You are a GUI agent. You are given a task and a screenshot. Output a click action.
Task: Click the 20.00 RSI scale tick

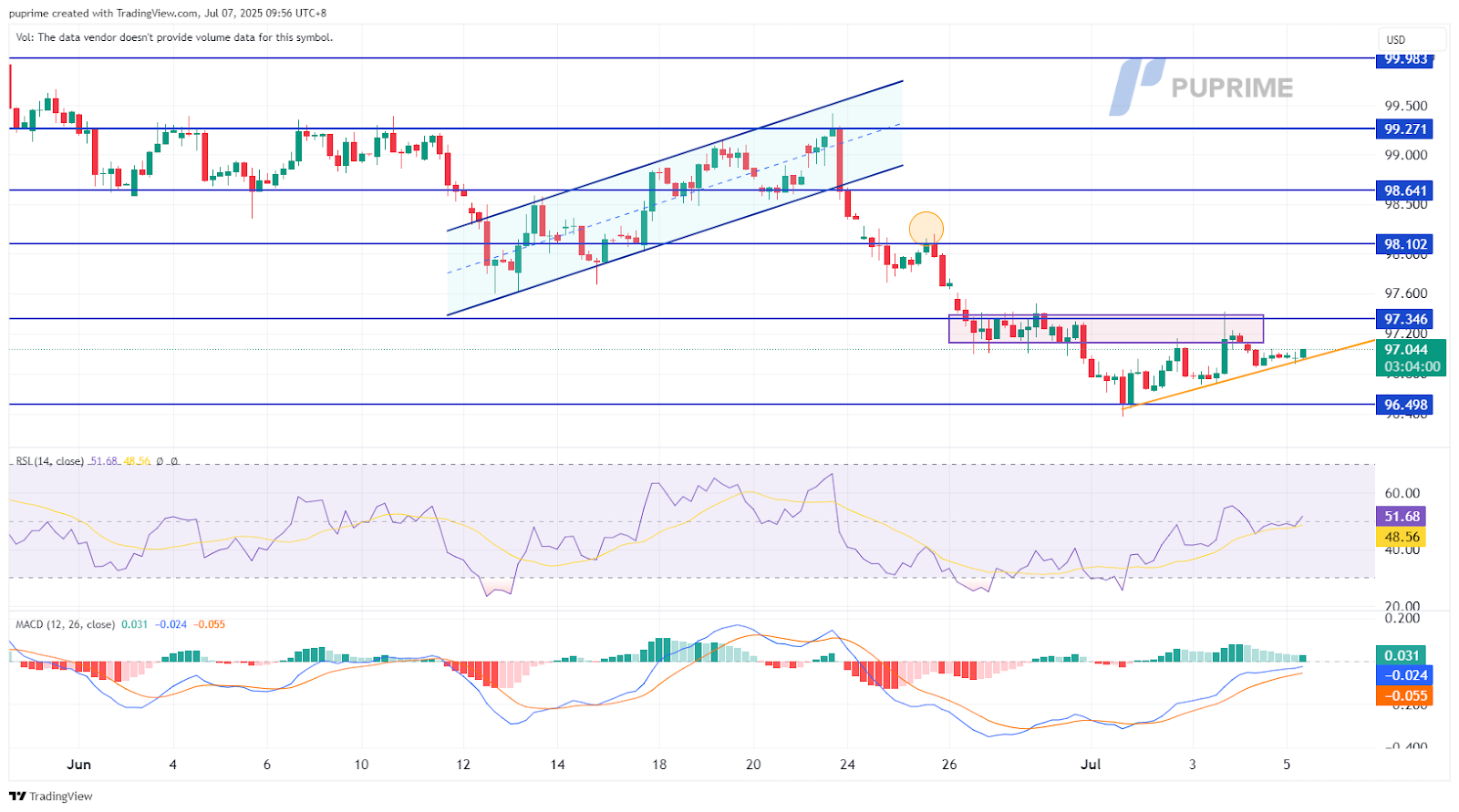tap(1402, 606)
